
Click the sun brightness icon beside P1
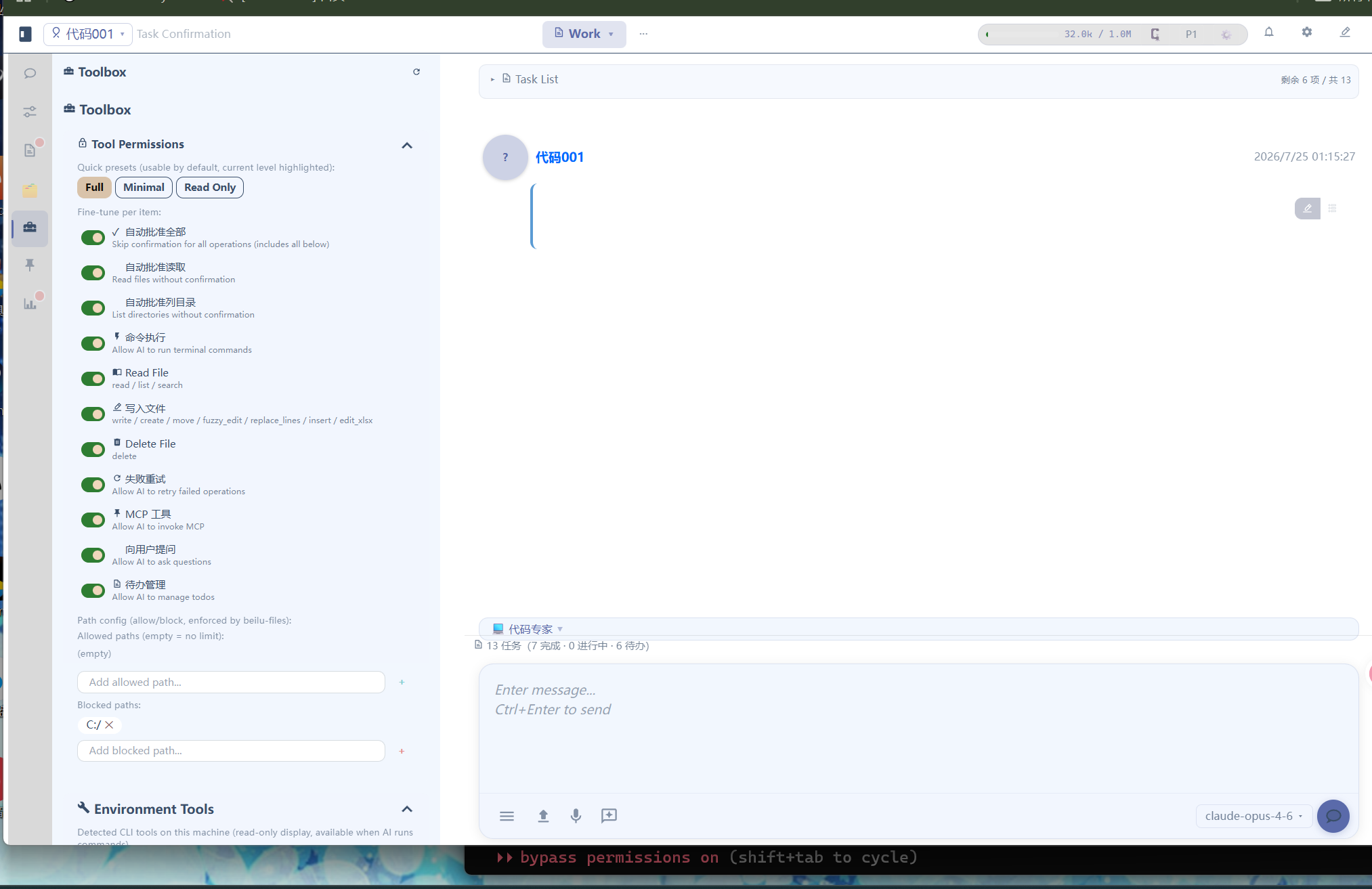pos(1226,35)
